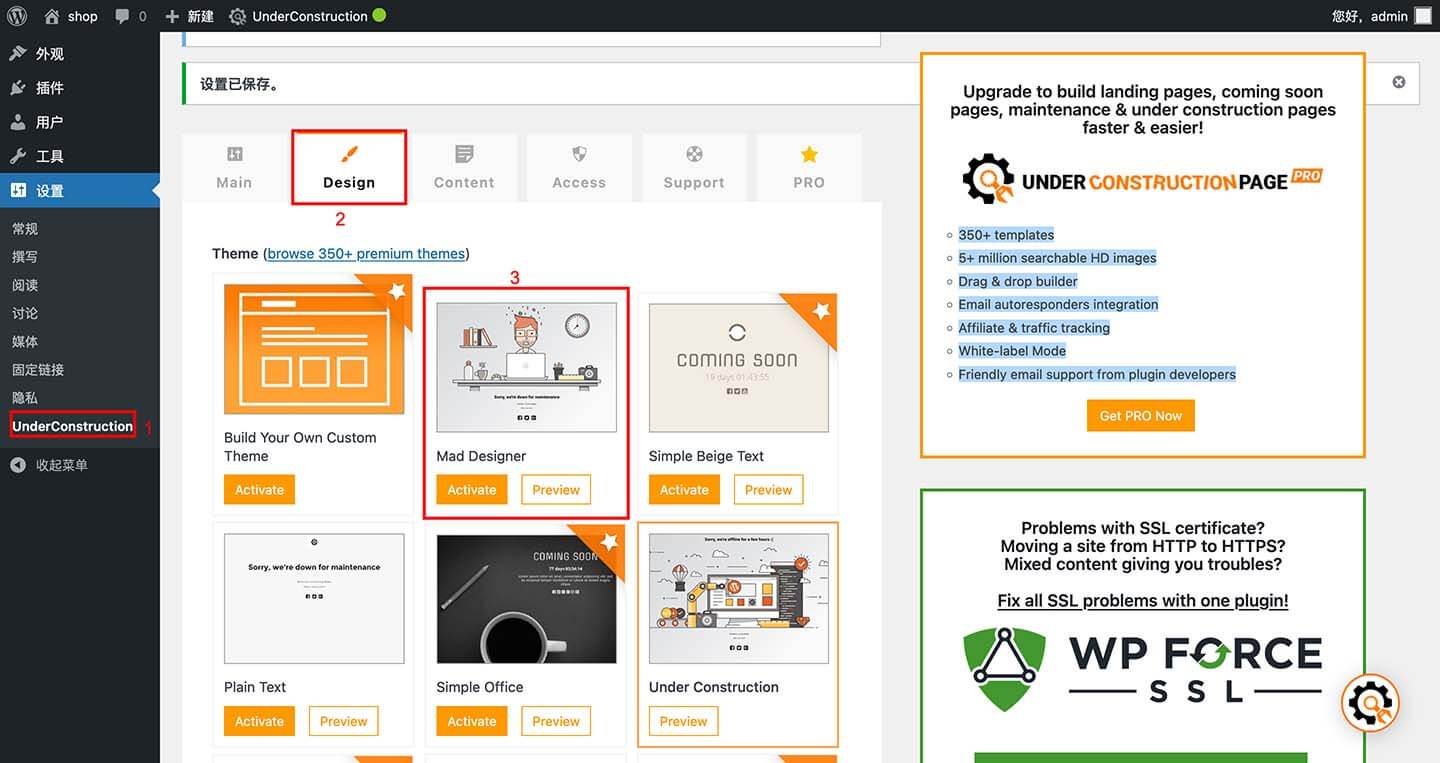Open UnderConstruction settings submenu
This screenshot has width=1440, height=763.
tap(72, 426)
